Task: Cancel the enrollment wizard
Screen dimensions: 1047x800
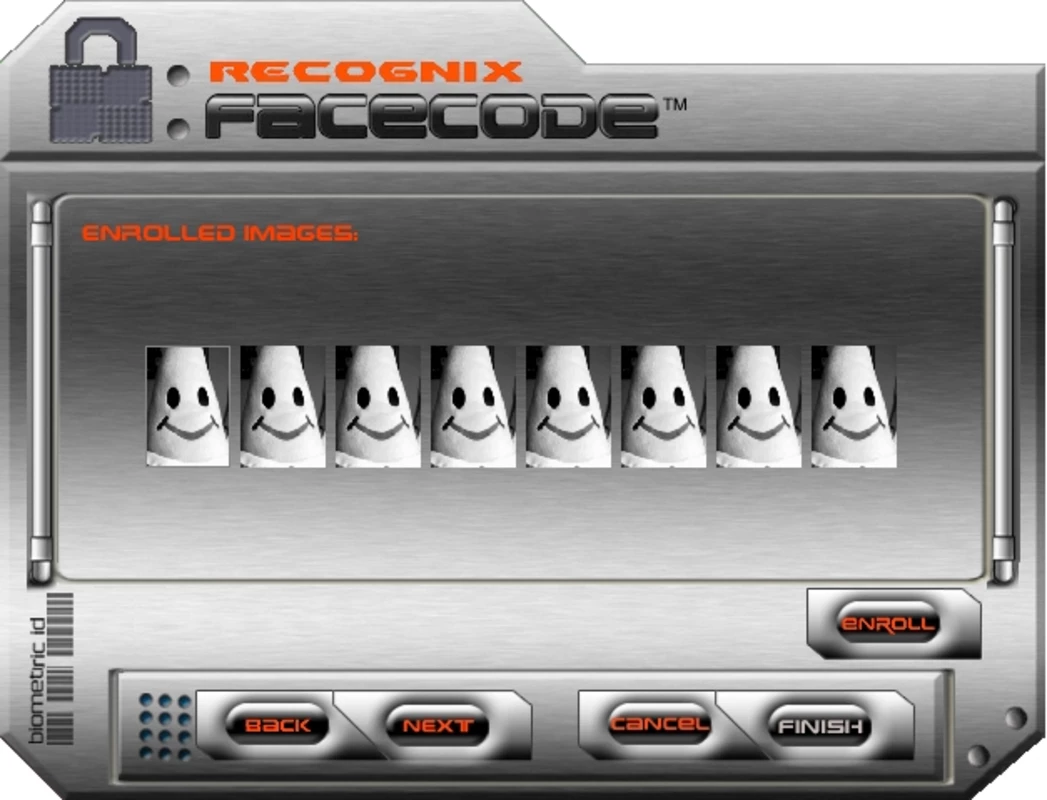Action: [x=659, y=724]
